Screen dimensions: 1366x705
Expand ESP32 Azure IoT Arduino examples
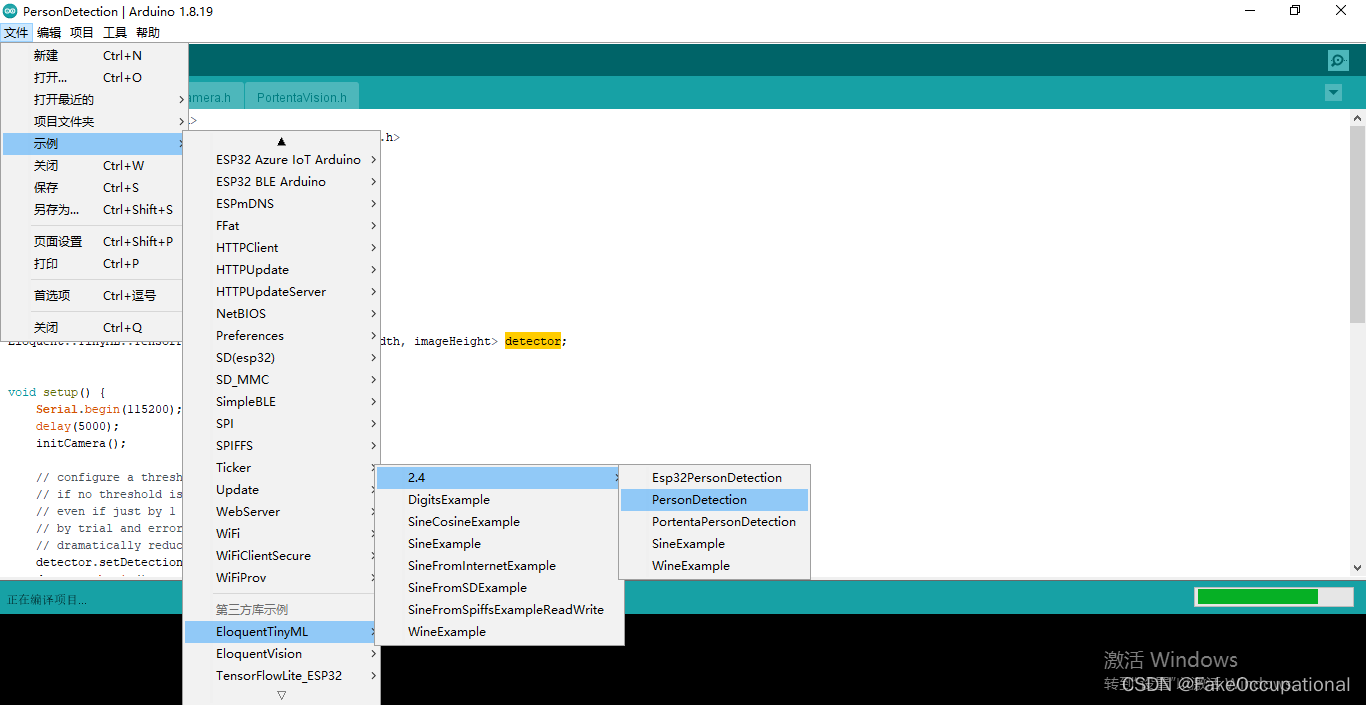pyautogui.click(x=282, y=160)
